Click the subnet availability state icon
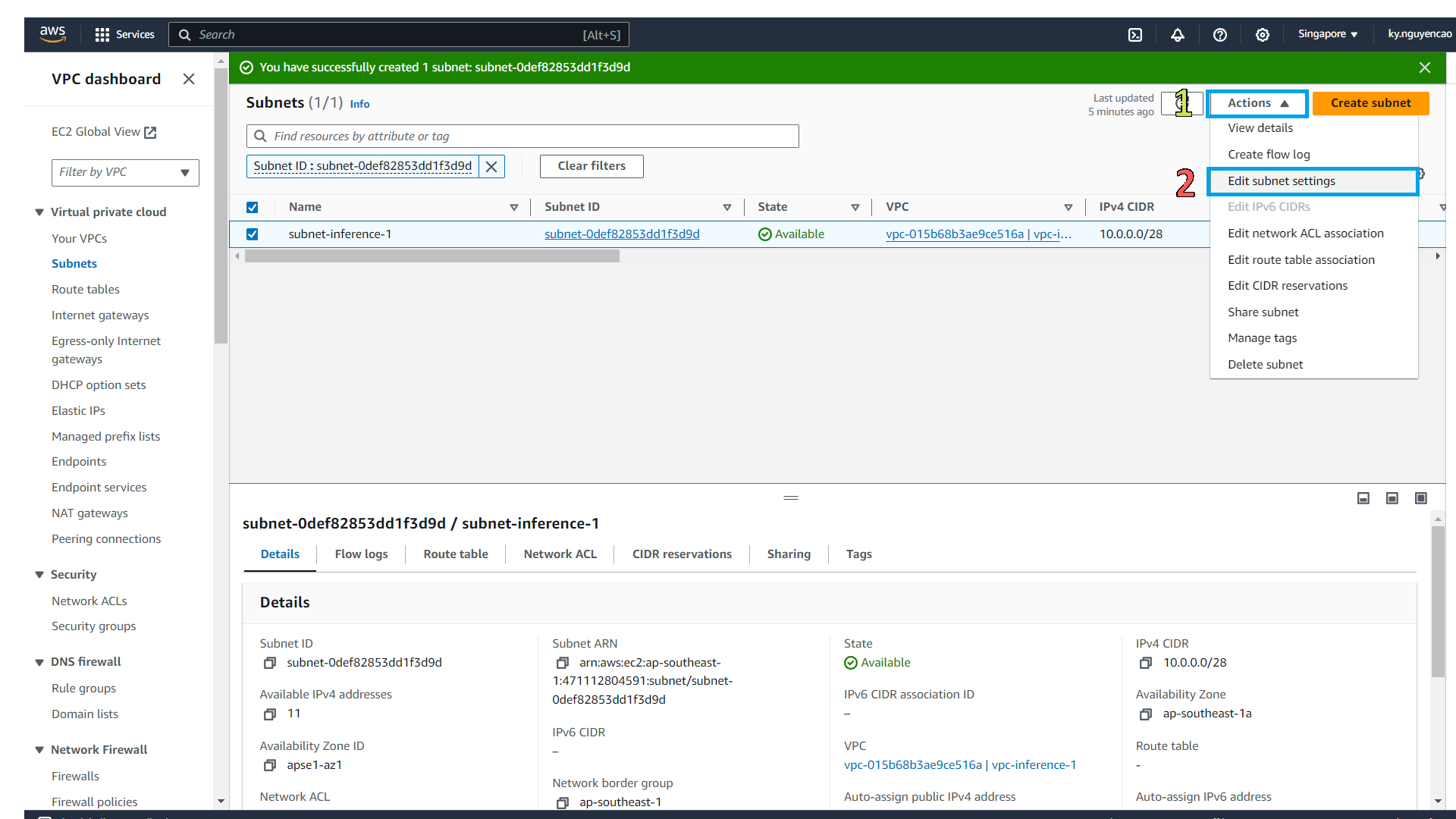This screenshot has height=819, width=1456. pyautogui.click(x=764, y=234)
